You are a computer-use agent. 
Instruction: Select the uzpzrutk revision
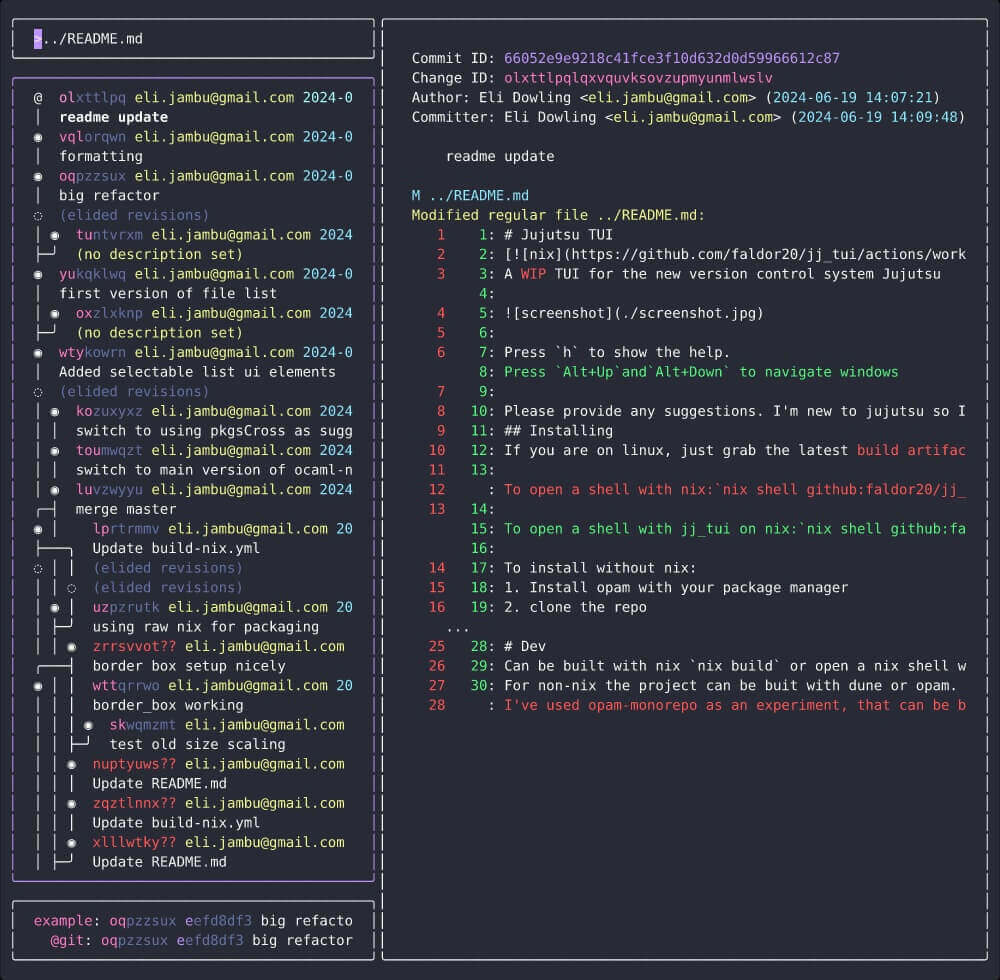(223, 607)
